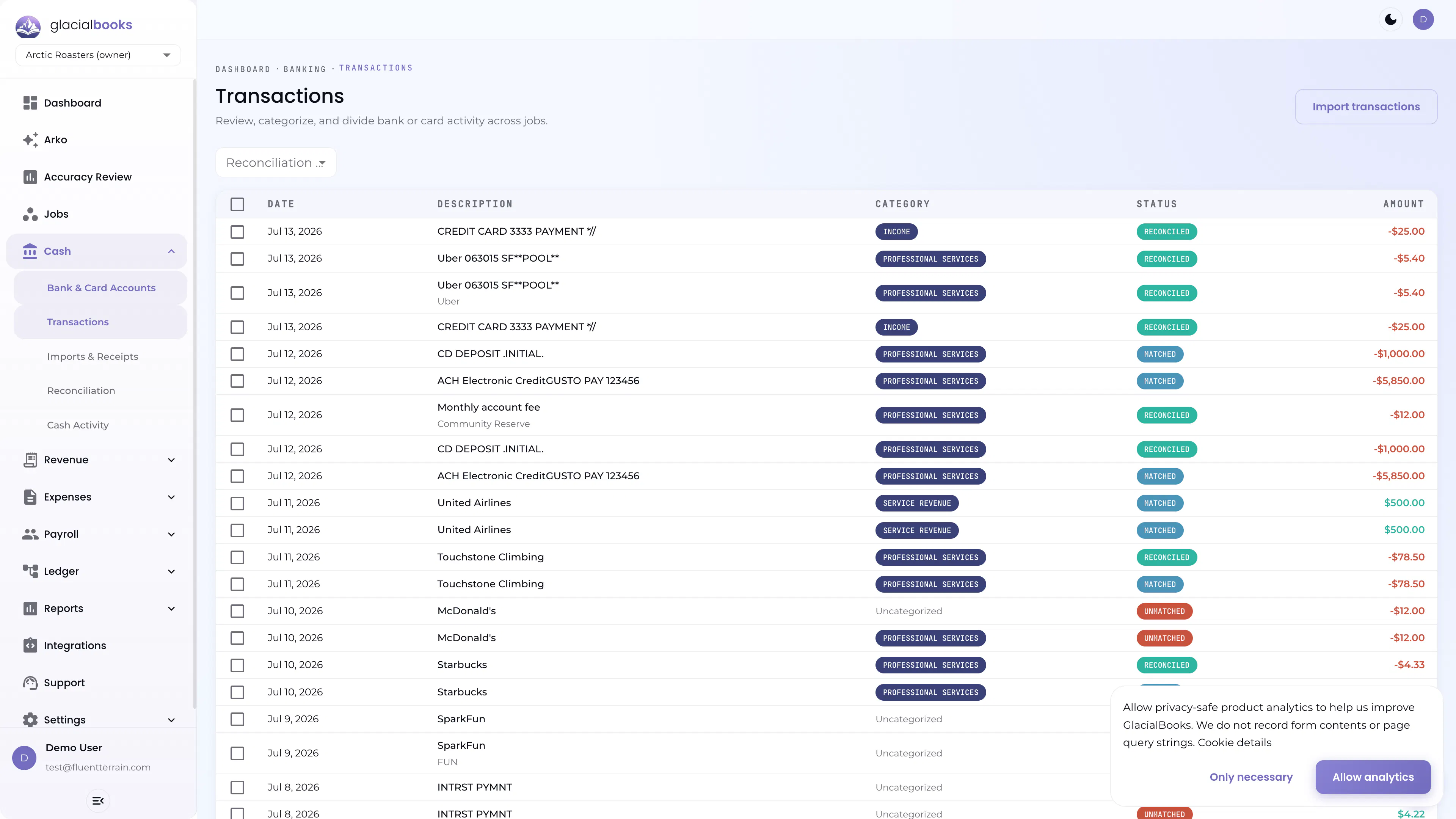Expand the Expenses section chevron
The height and width of the screenshot is (819, 1456).
[171, 497]
